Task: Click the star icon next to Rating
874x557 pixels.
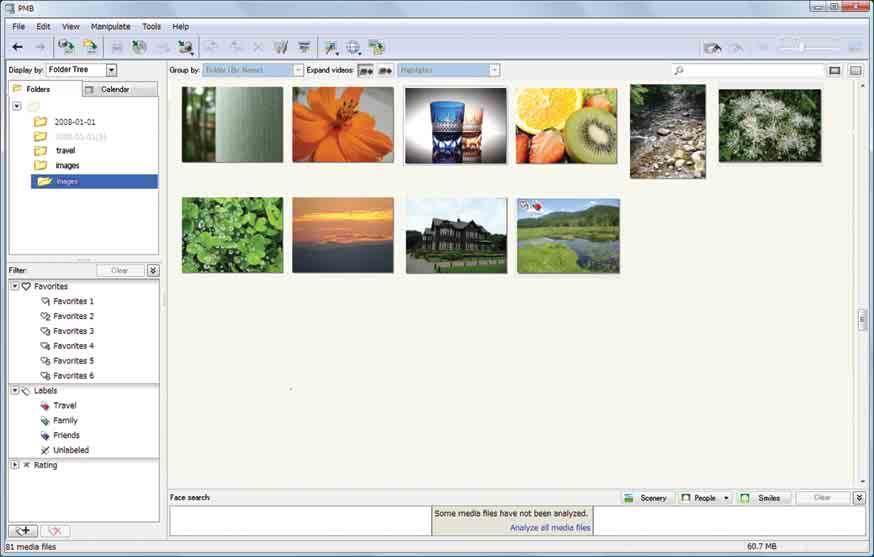Action: click(x=26, y=465)
